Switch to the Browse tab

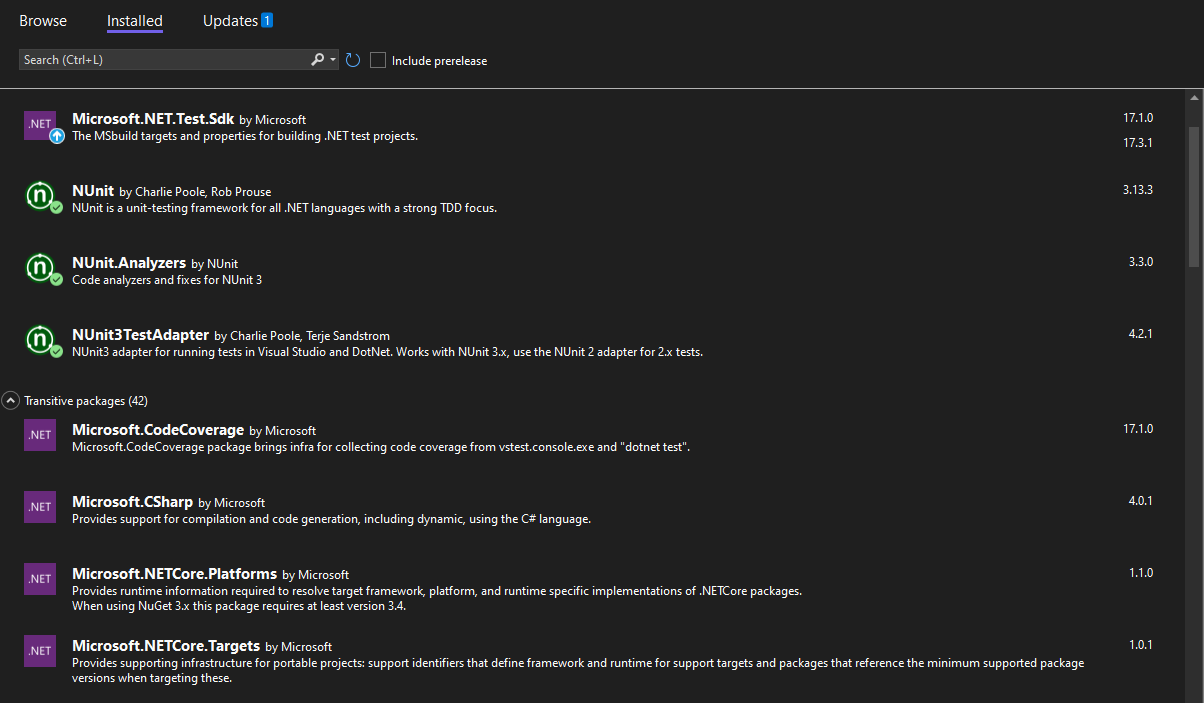(43, 20)
